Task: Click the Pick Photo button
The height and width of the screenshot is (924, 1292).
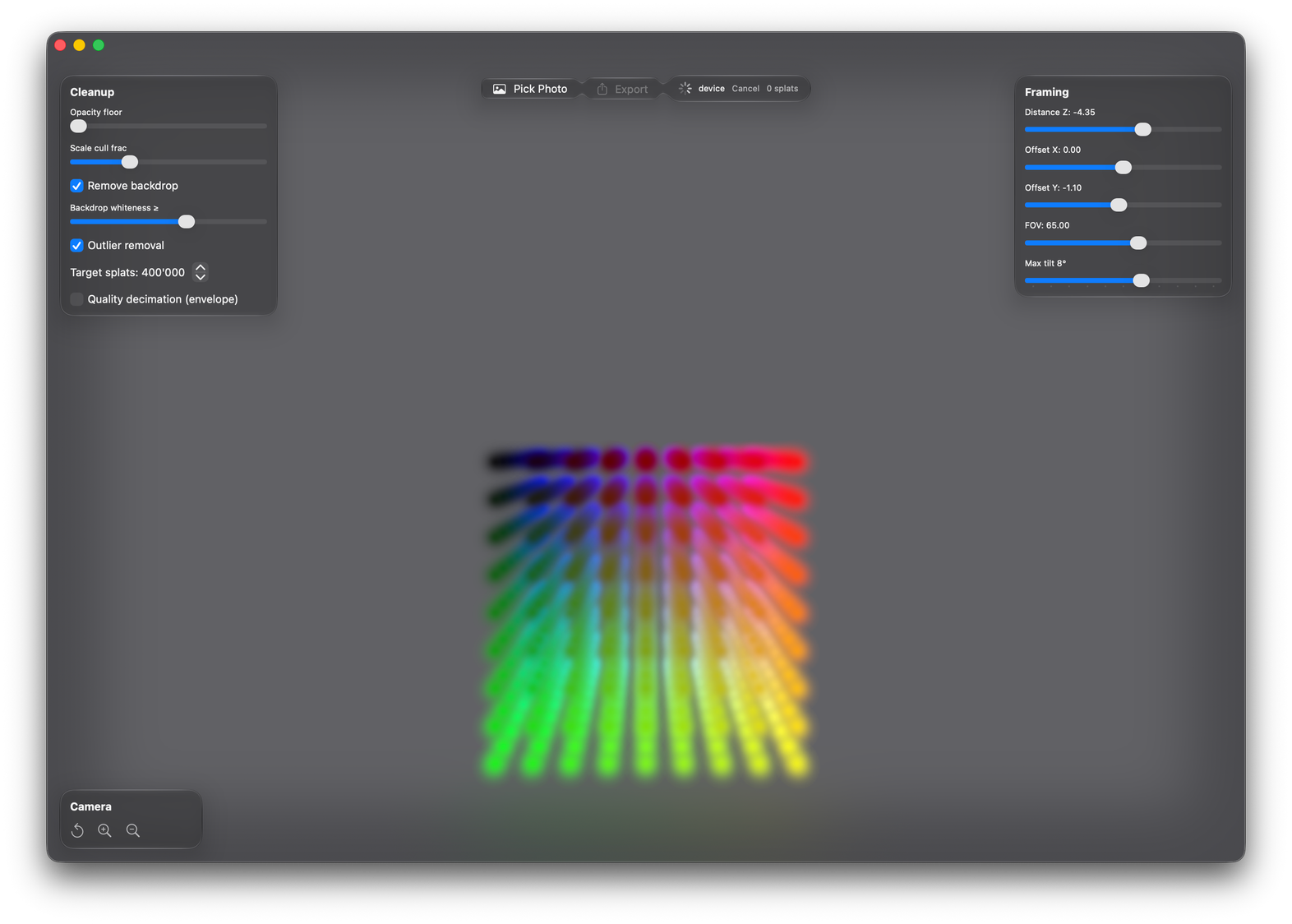Action: tap(530, 89)
